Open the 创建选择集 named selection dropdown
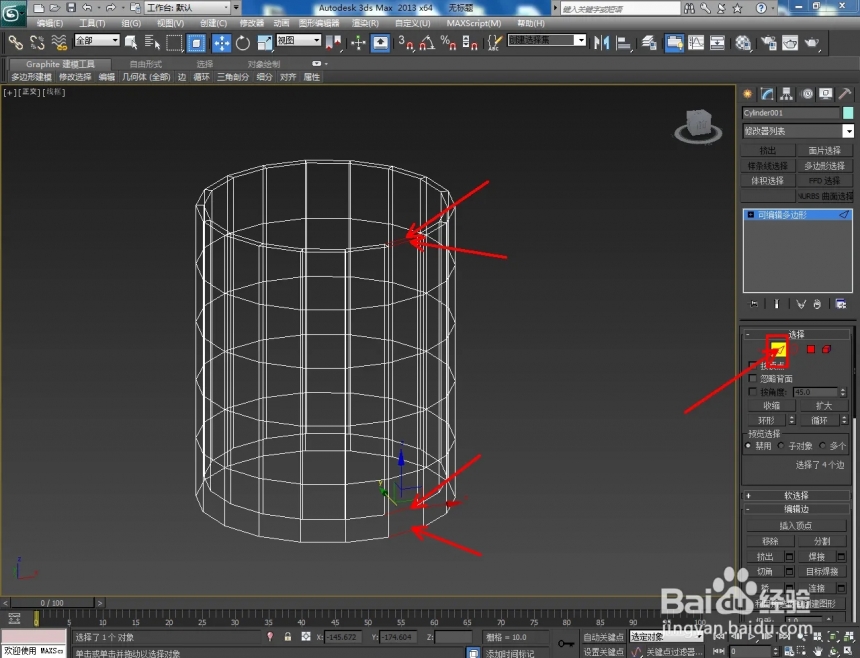 coord(547,40)
